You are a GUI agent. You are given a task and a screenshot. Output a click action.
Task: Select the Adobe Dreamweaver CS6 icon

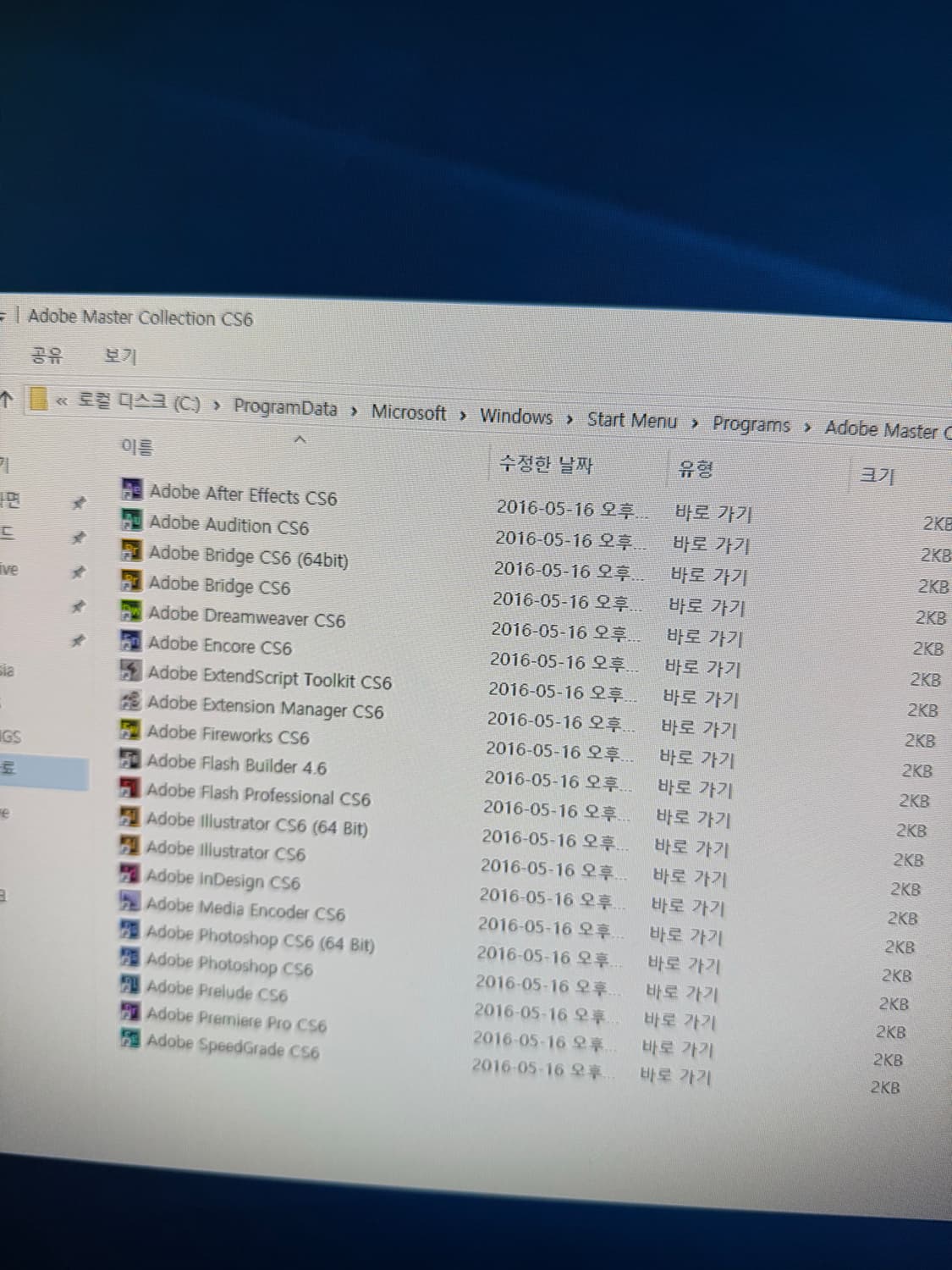tap(247, 617)
